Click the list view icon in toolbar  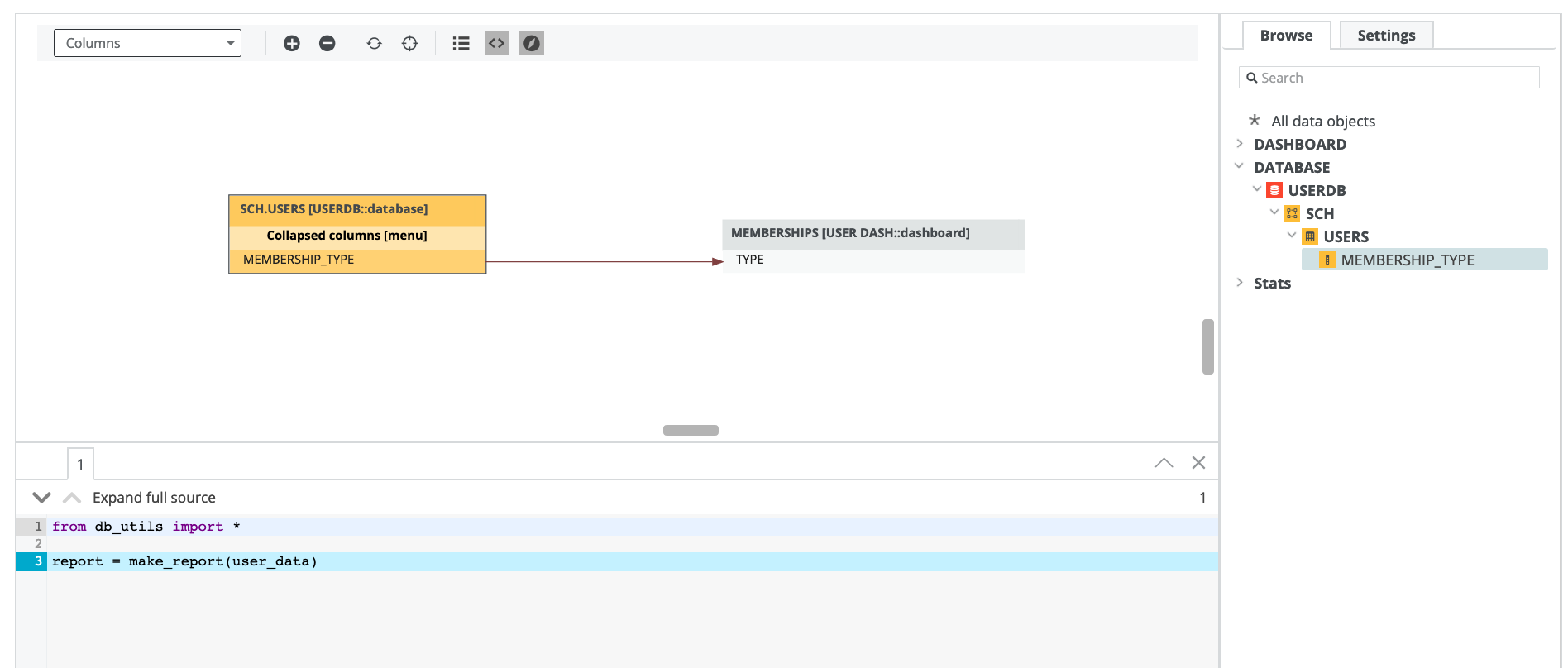[x=461, y=43]
